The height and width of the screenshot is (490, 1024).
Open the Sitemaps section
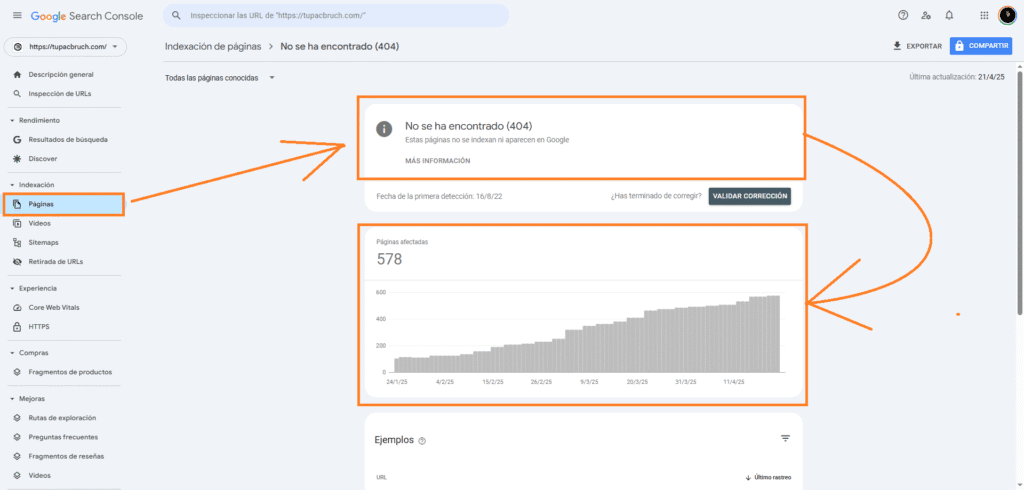click(x=43, y=242)
